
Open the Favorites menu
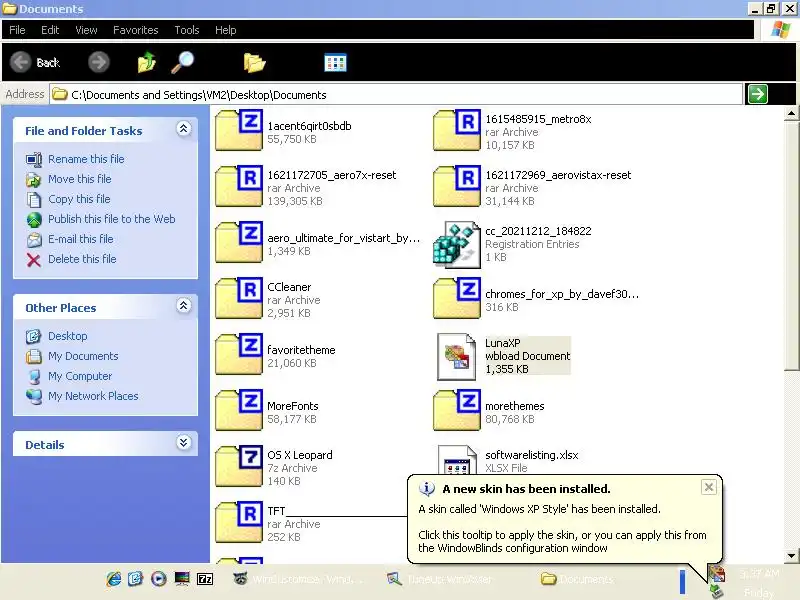(x=136, y=30)
